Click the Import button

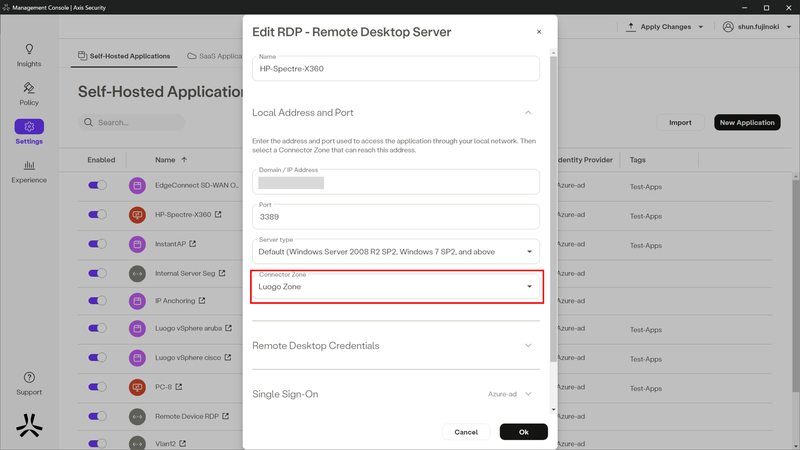click(680, 122)
